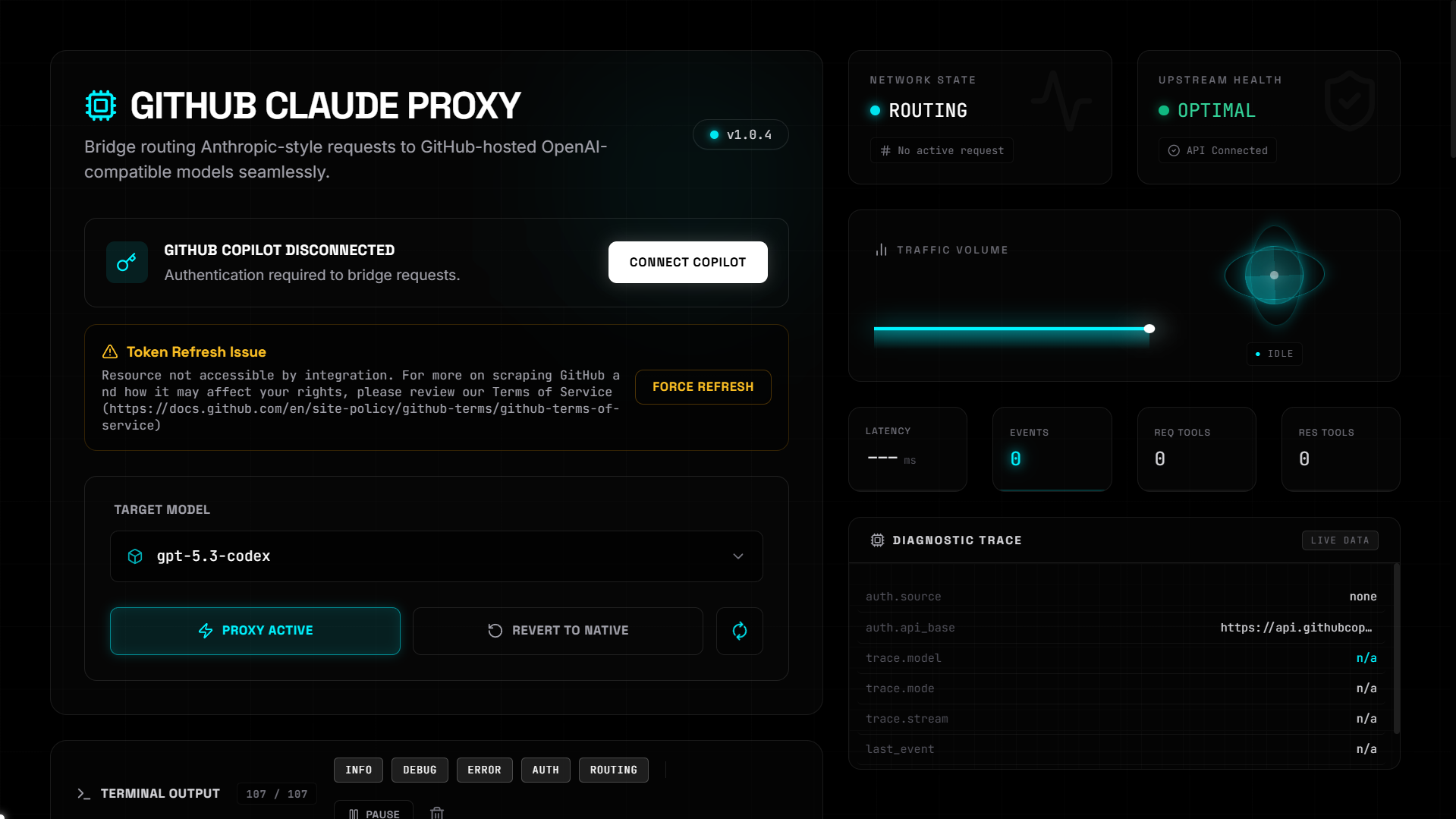The image size is (1456, 819).
Task: Click the trace.model row
Action: tap(1121, 658)
